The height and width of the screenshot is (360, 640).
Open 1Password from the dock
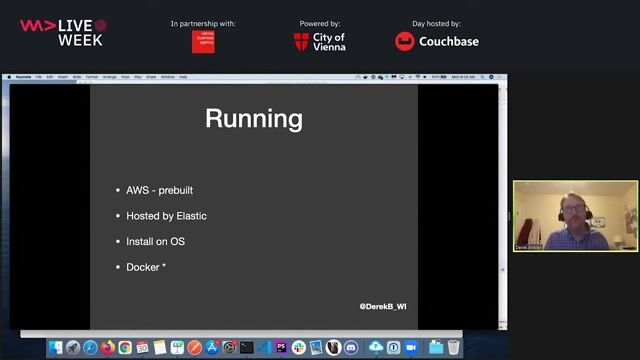(393, 347)
